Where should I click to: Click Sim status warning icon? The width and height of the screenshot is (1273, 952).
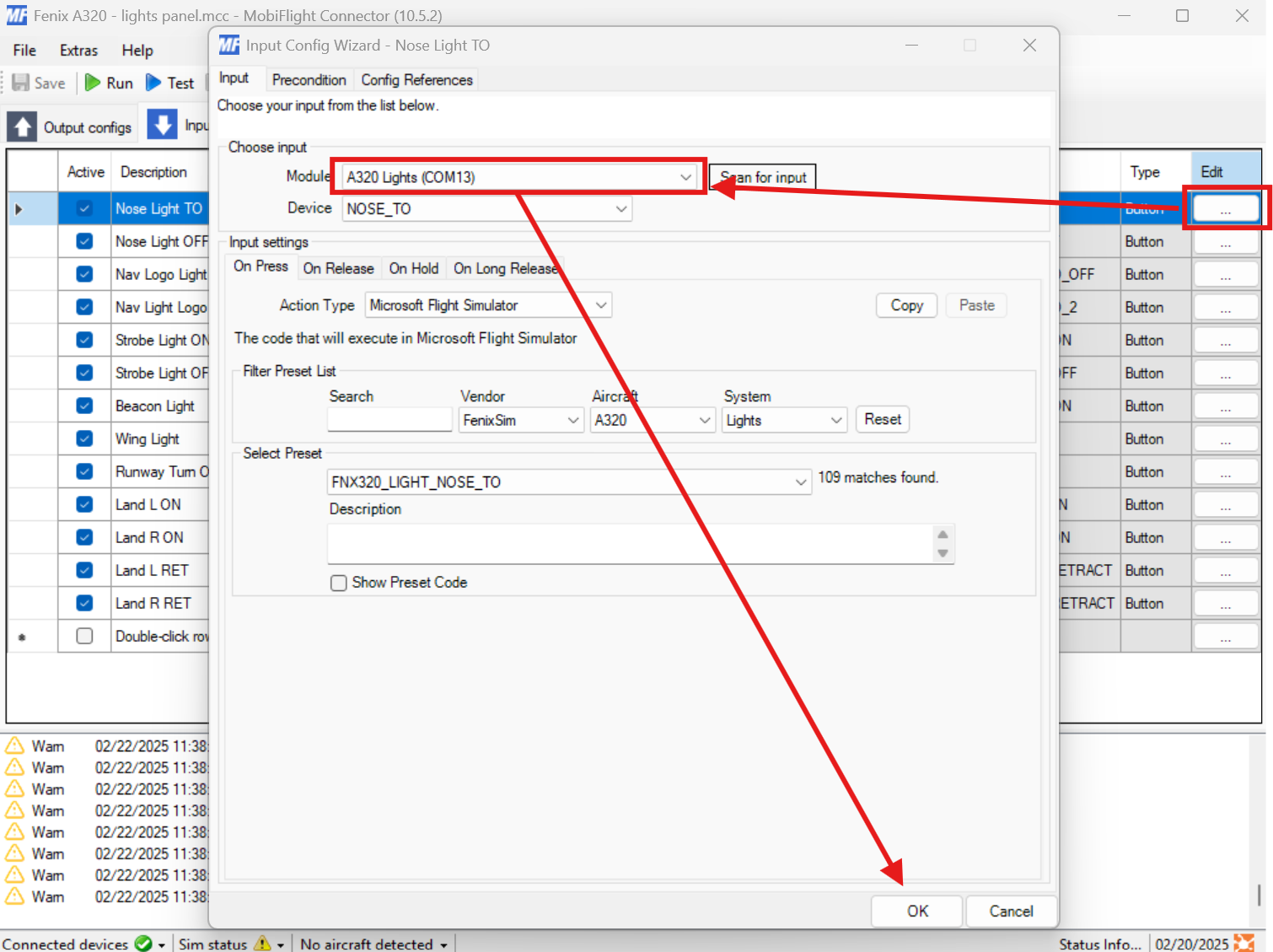tap(262, 944)
